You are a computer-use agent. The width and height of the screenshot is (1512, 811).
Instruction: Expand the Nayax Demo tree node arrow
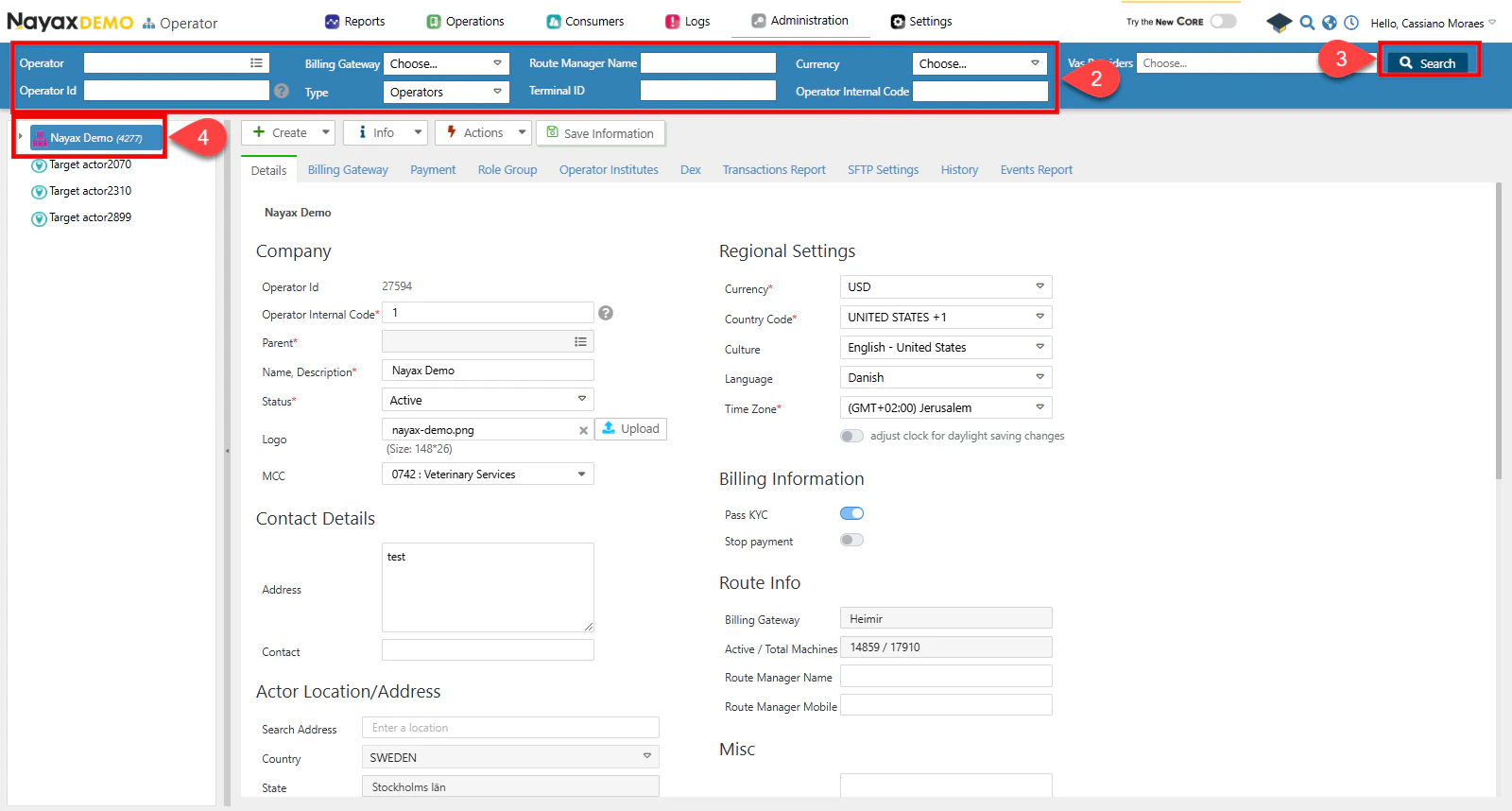pyautogui.click(x=21, y=137)
